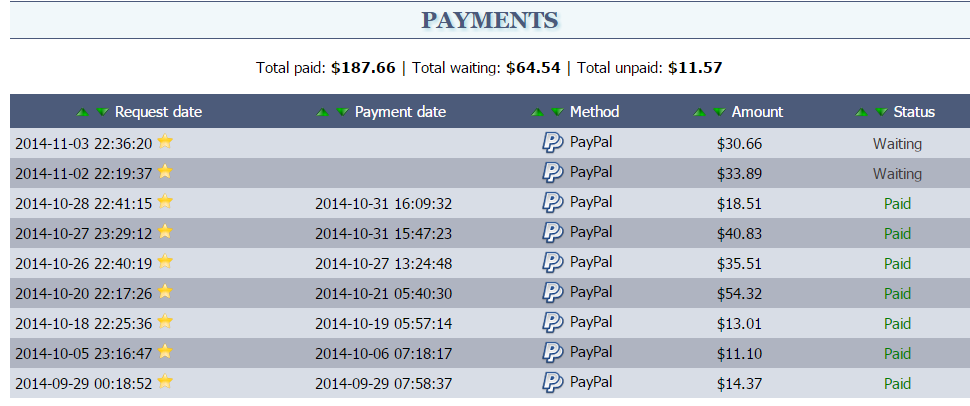This screenshot has width=970, height=406.
Task: Click the Waiting status for the $33.89 payment
Action: (x=897, y=173)
